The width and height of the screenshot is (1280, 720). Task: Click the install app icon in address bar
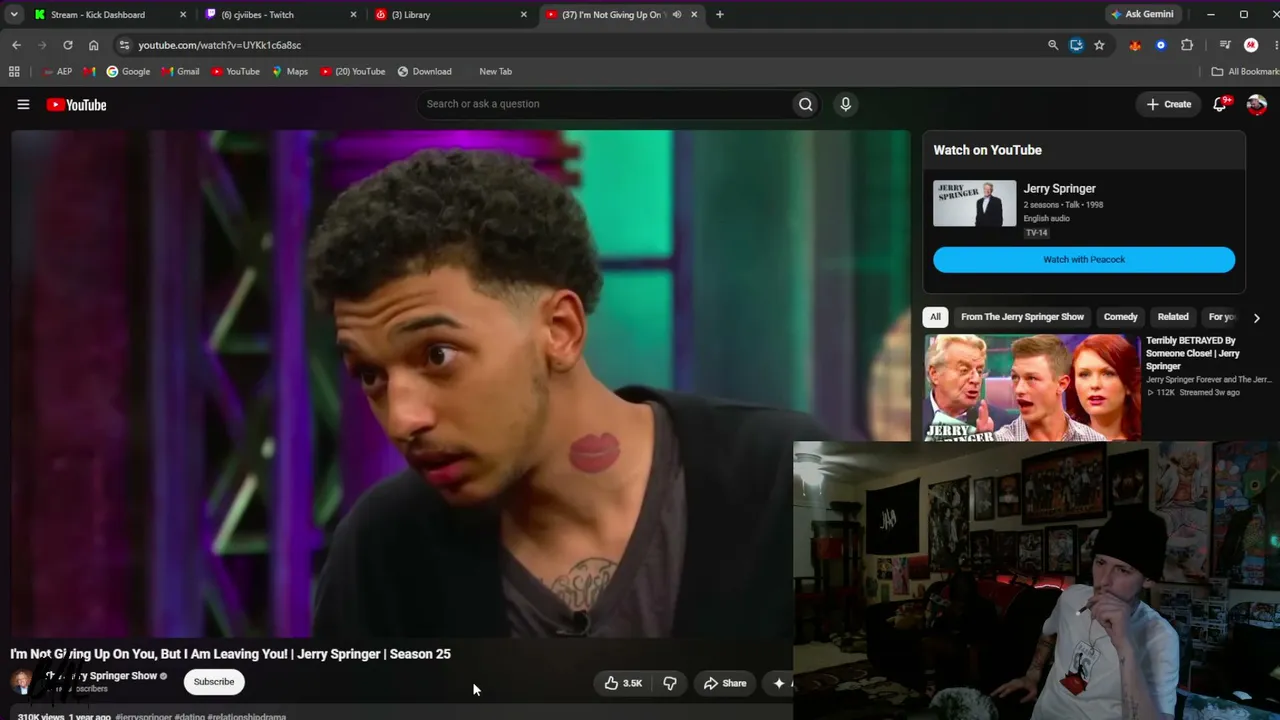click(1076, 45)
